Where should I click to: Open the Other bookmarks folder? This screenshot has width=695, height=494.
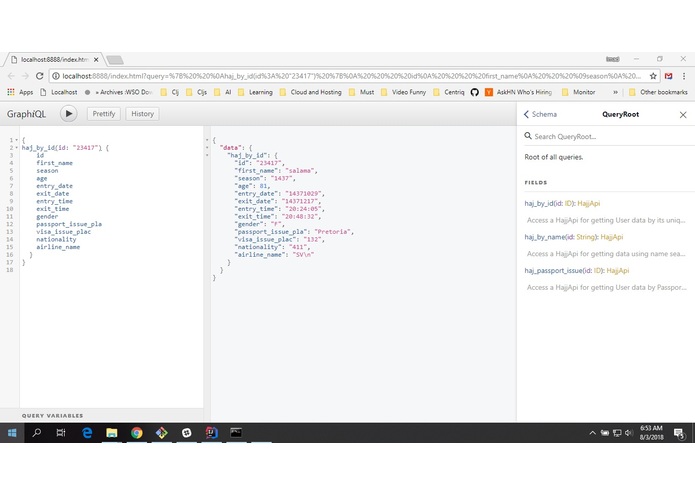coord(658,92)
